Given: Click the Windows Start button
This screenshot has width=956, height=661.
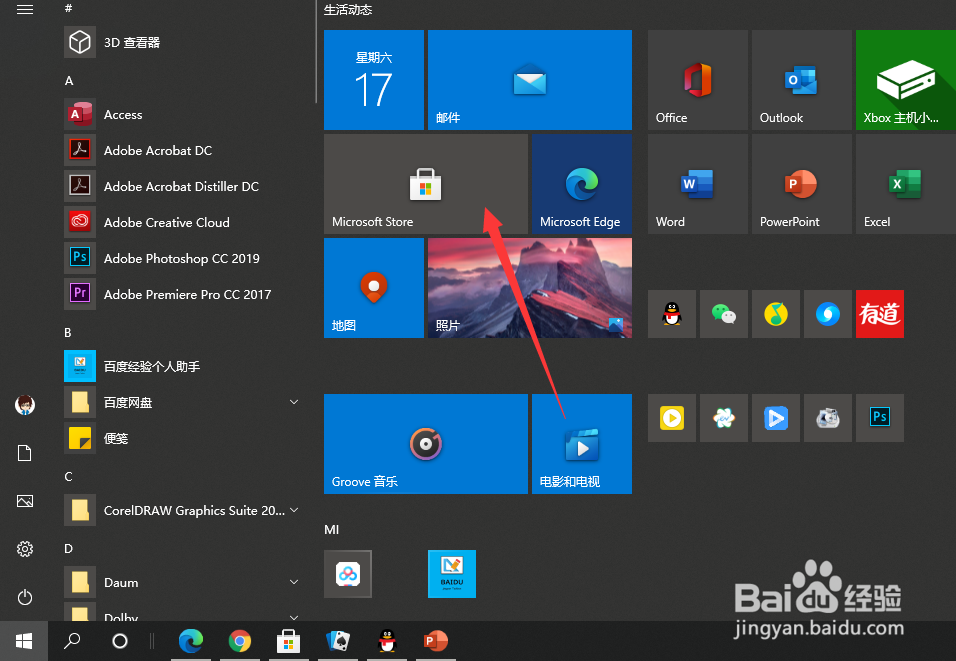Looking at the screenshot, I should click(x=24, y=641).
